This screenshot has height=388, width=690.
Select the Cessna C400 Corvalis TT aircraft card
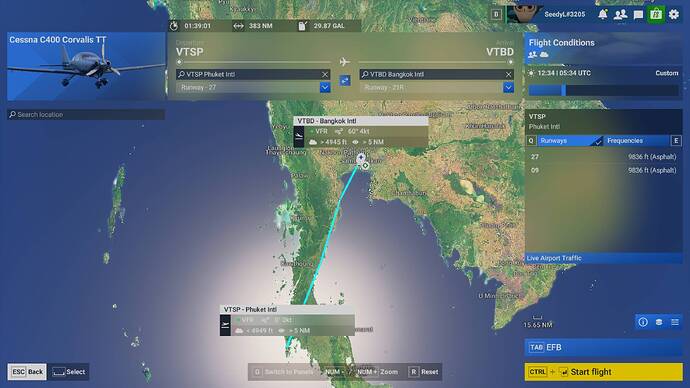click(86, 66)
